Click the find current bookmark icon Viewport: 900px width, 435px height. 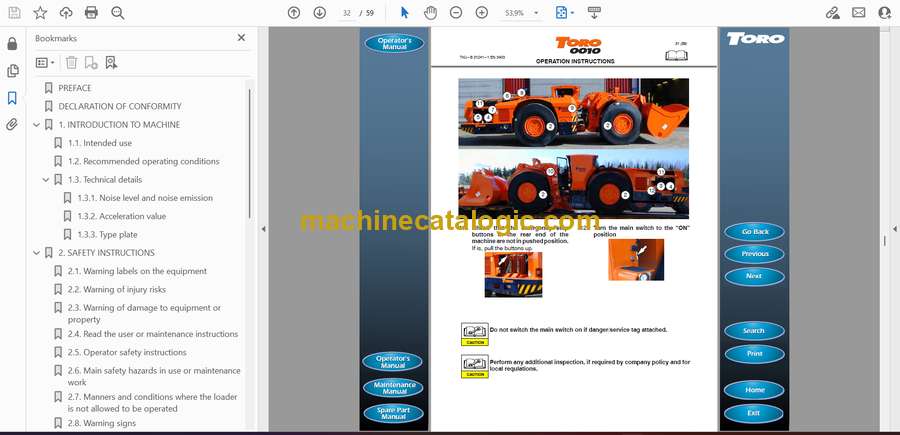coord(111,63)
